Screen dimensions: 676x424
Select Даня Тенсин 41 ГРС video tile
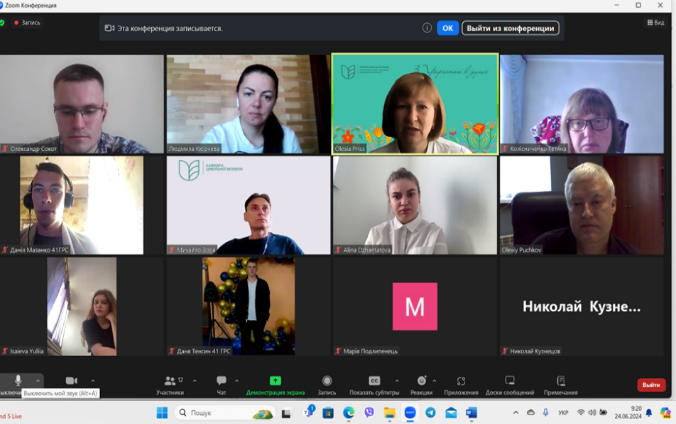(x=248, y=307)
